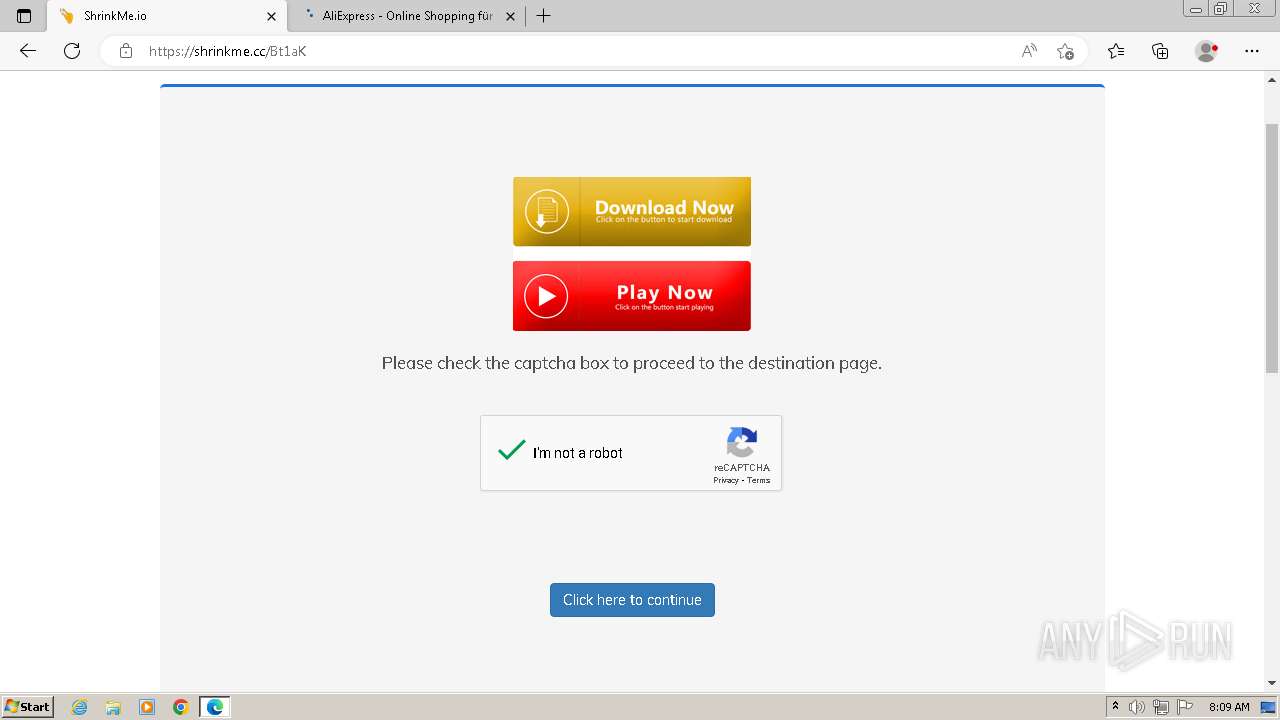Select the Microsoft Edge taskbar icon

(x=215, y=707)
